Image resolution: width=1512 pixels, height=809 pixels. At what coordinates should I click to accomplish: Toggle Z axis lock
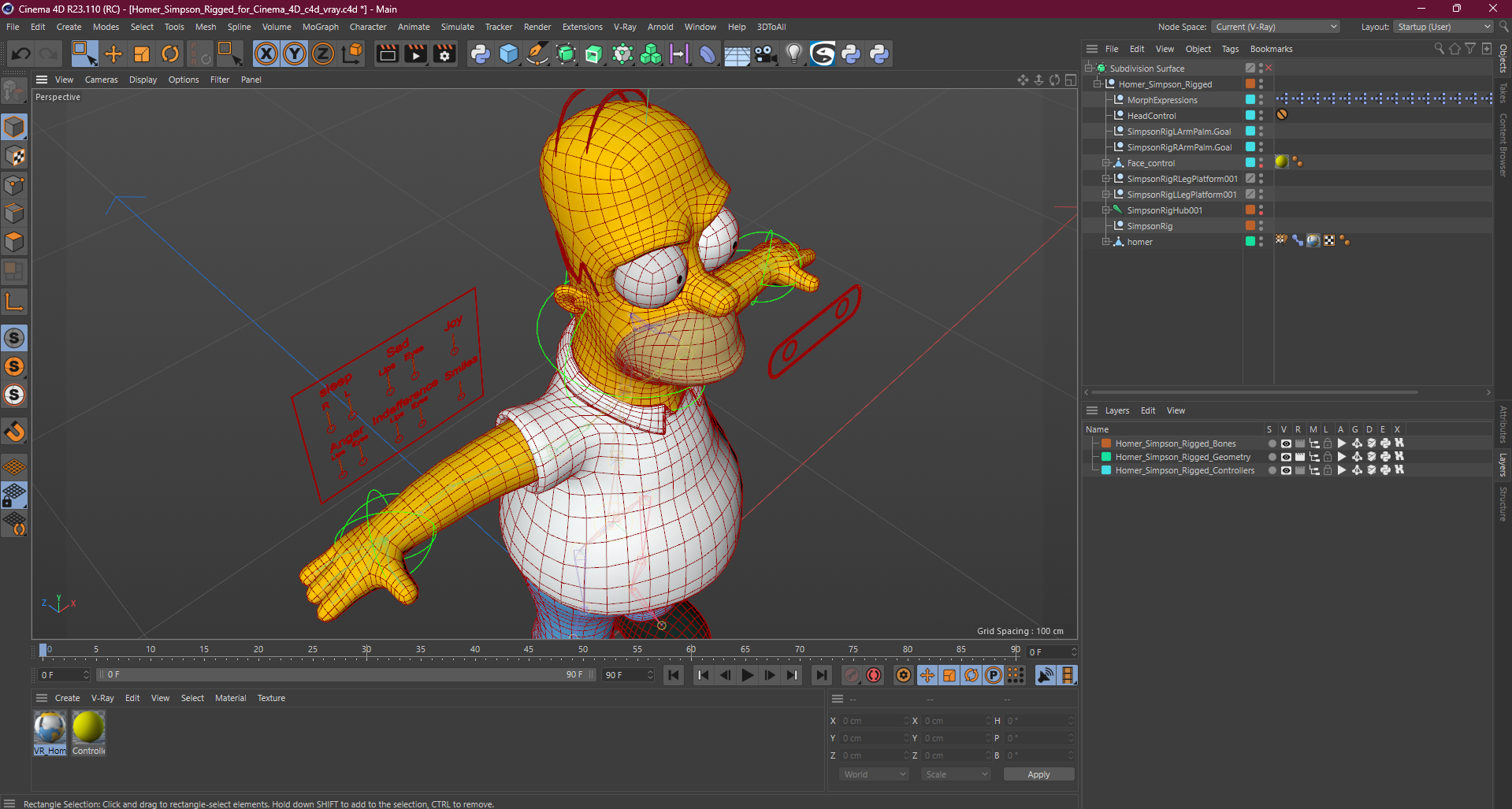323,54
